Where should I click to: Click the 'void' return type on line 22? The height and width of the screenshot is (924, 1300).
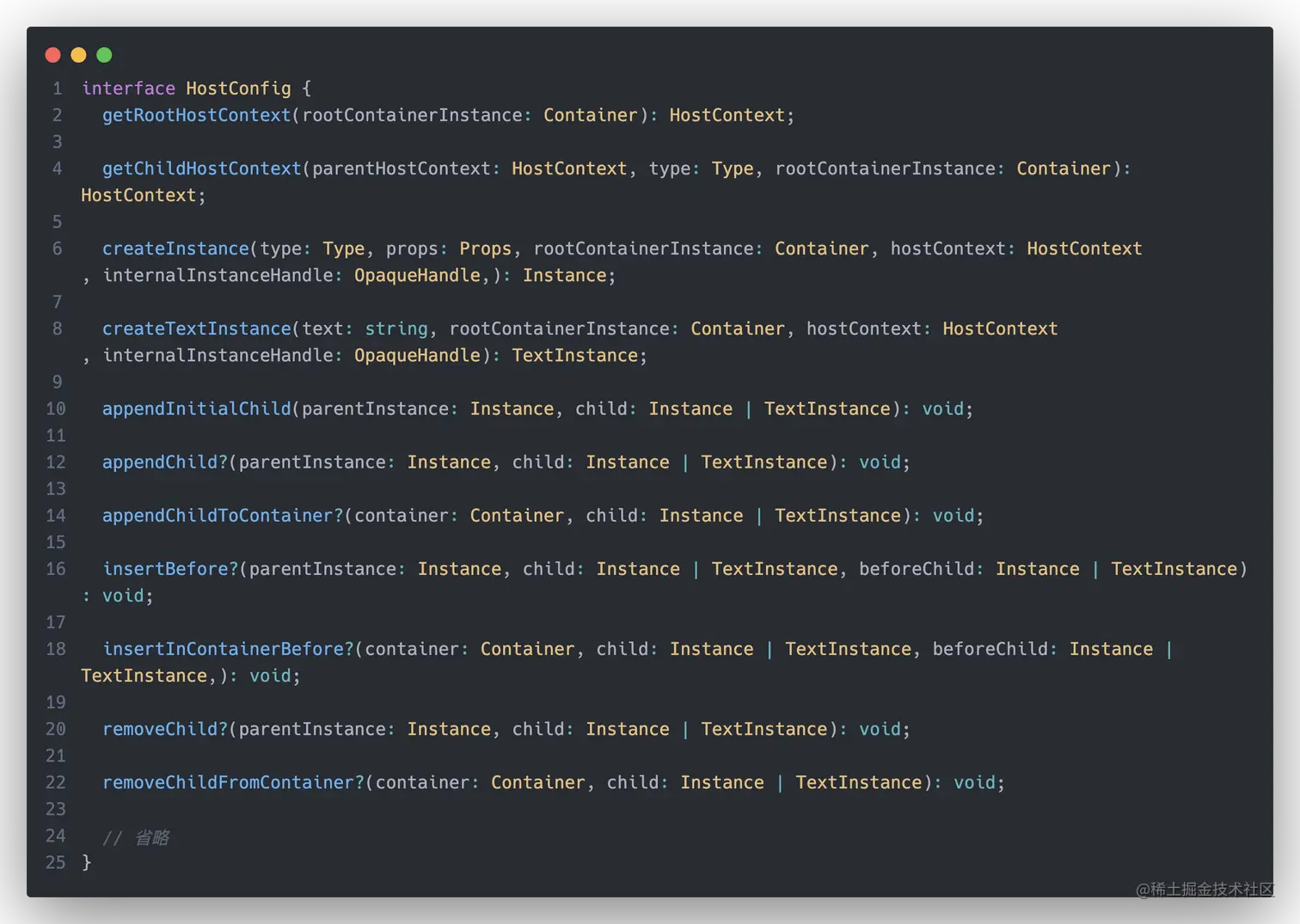974,782
